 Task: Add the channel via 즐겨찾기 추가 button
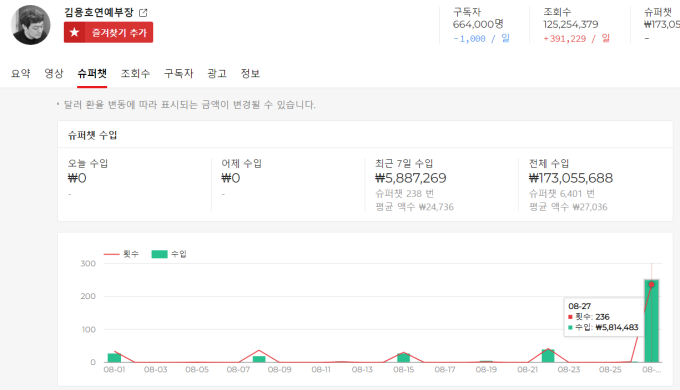click(108, 33)
